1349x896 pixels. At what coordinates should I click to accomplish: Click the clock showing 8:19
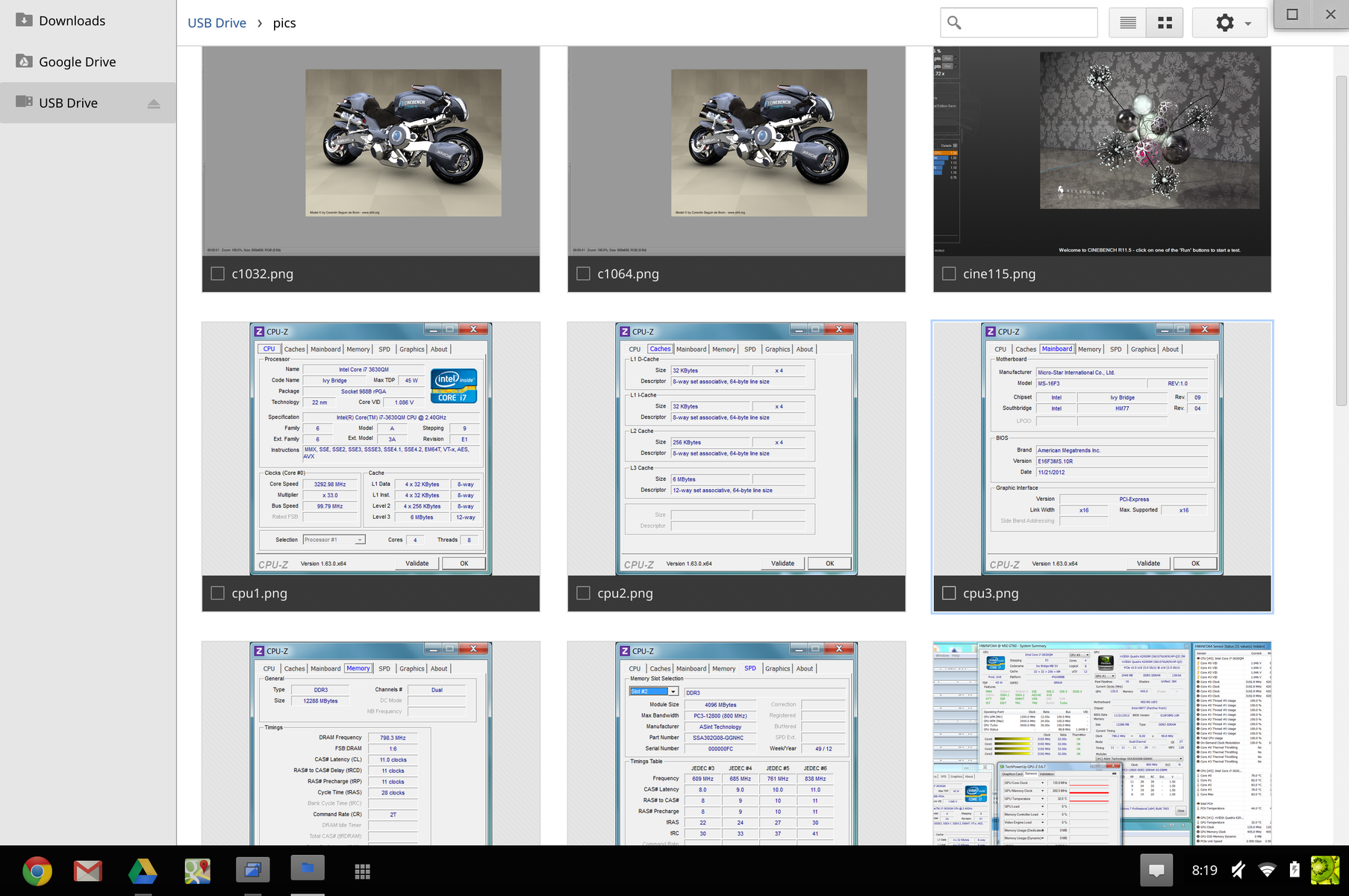1204,870
